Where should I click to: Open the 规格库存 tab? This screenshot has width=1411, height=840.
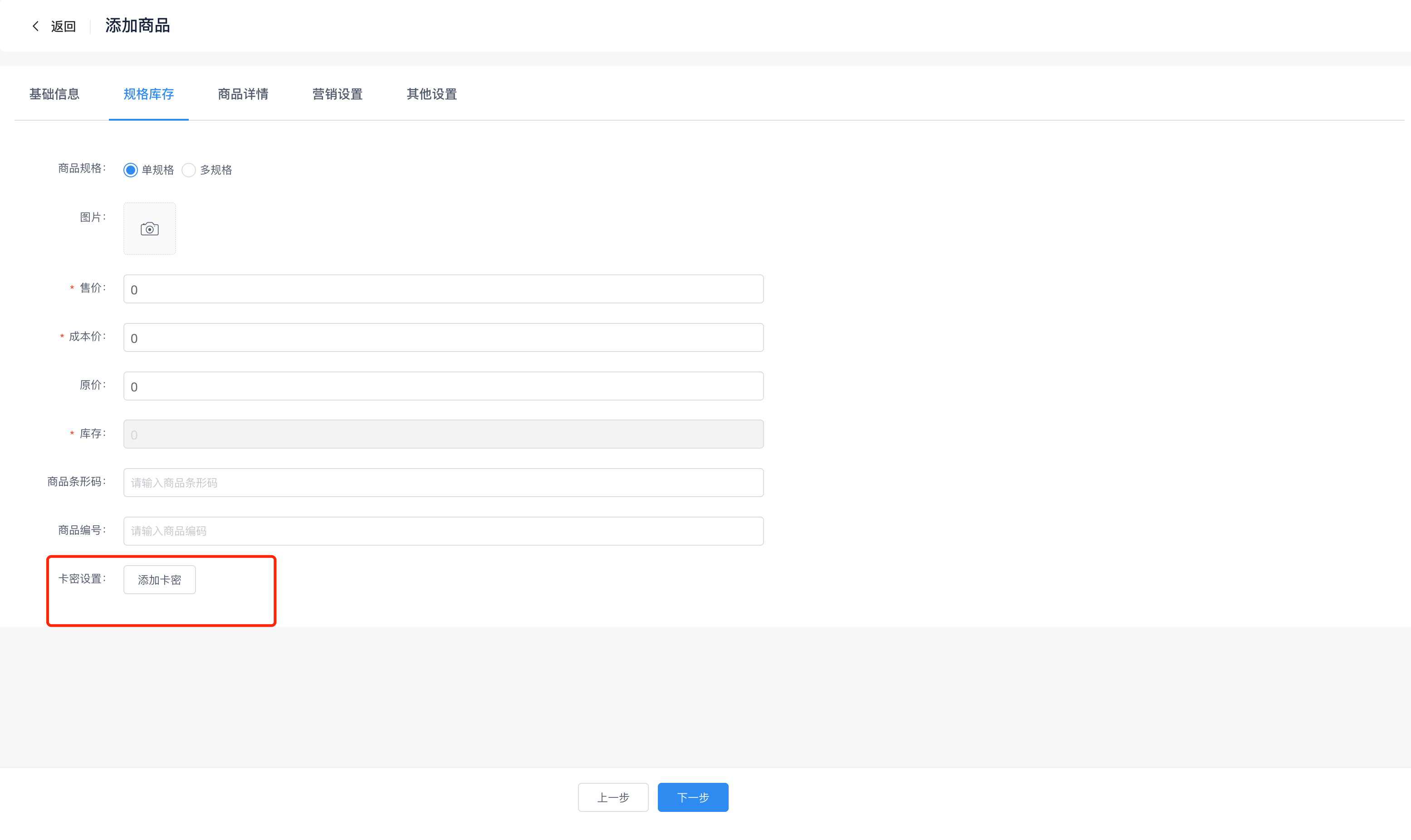pos(148,94)
